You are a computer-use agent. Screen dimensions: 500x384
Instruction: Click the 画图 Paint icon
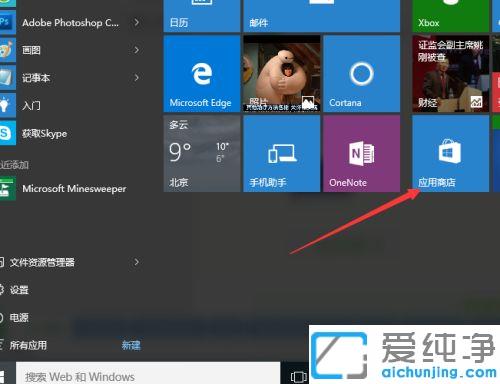(x=7, y=50)
